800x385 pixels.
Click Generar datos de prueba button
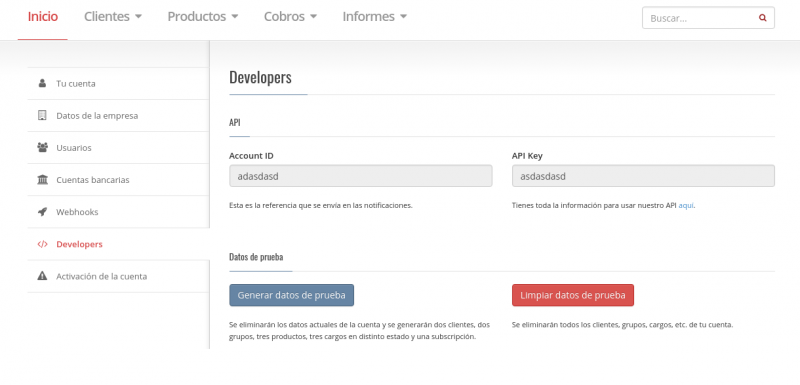coord(291,295)
